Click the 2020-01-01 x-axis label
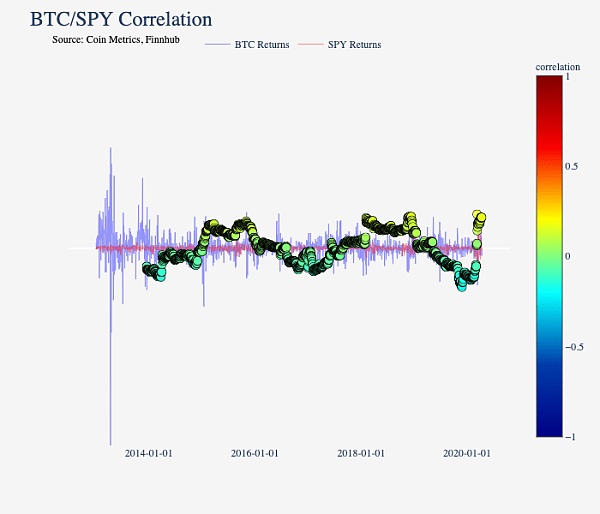This screenshot has width=600, height=514. (467, 453)
